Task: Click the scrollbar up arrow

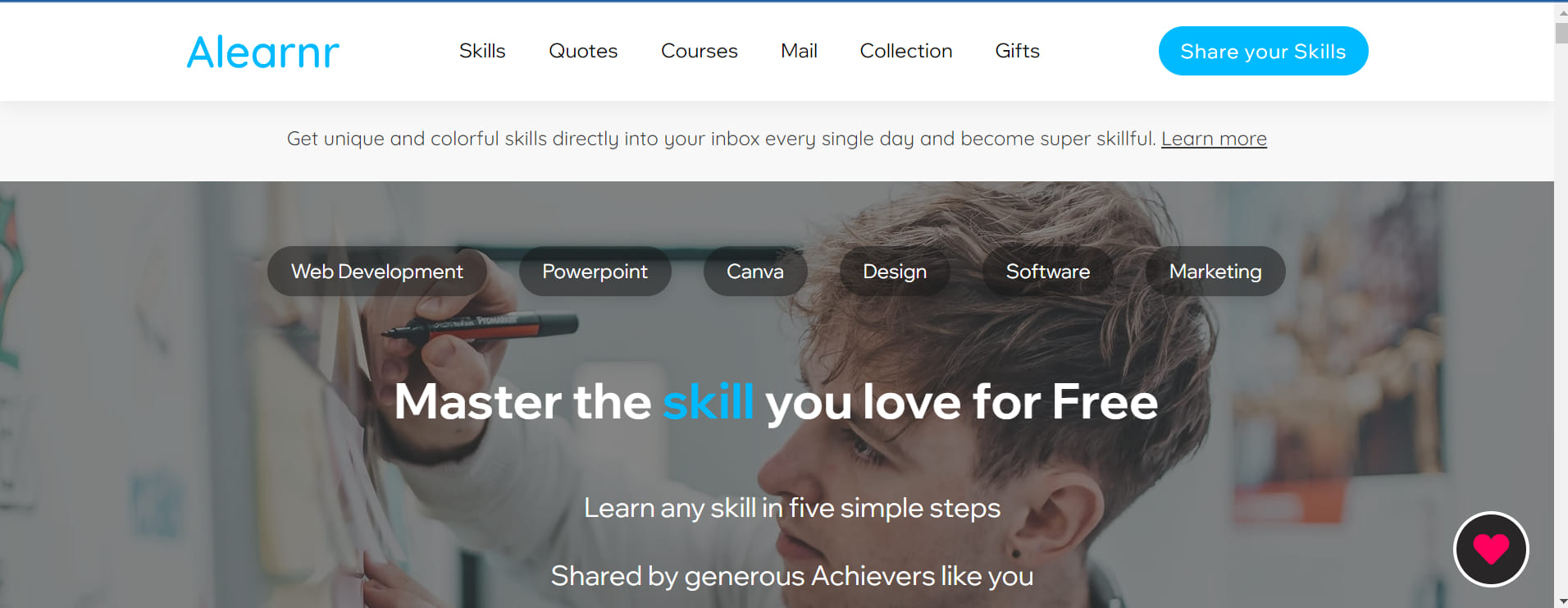Action: point(1561,10)
